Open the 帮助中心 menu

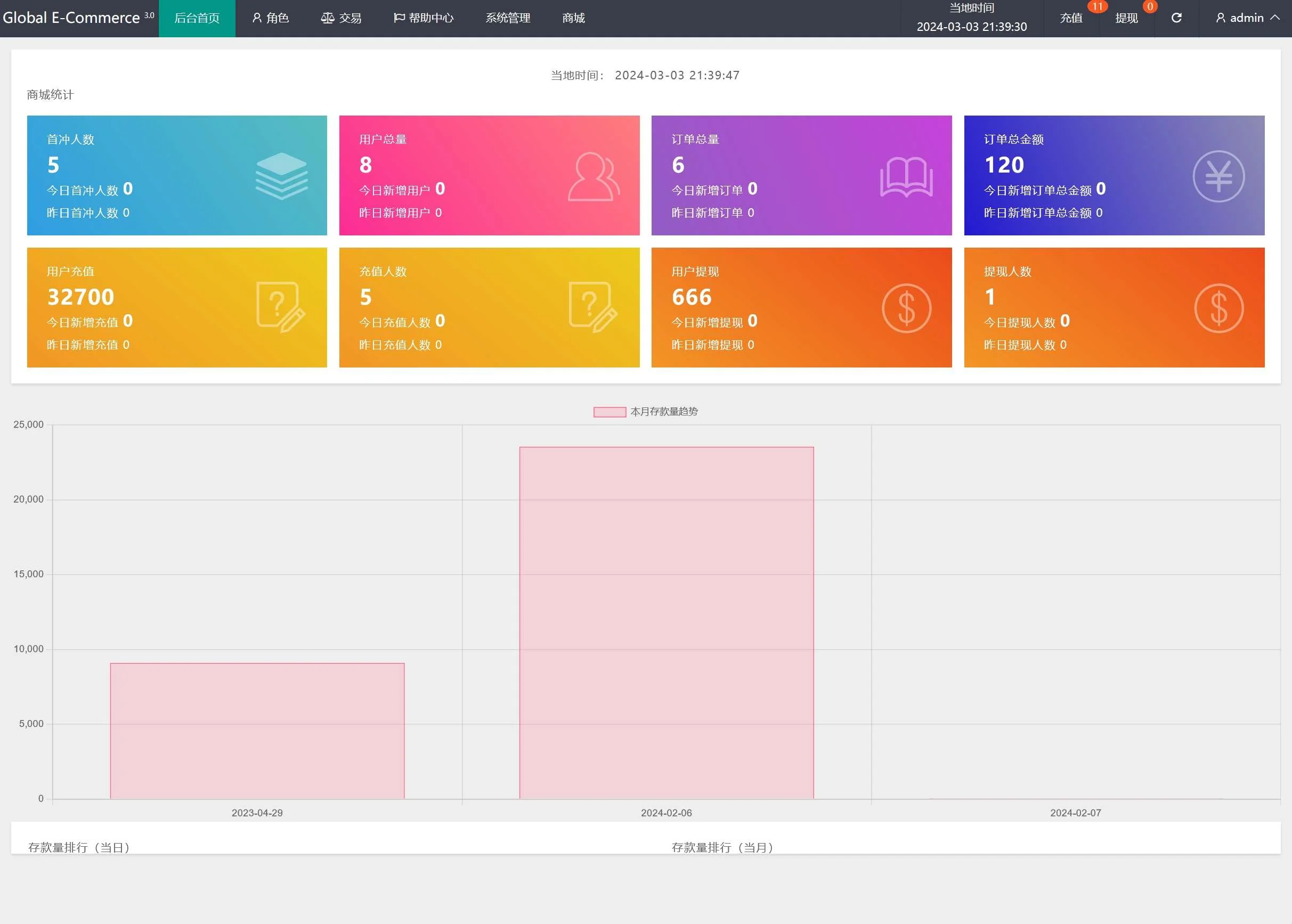click(x=424, y=18)
